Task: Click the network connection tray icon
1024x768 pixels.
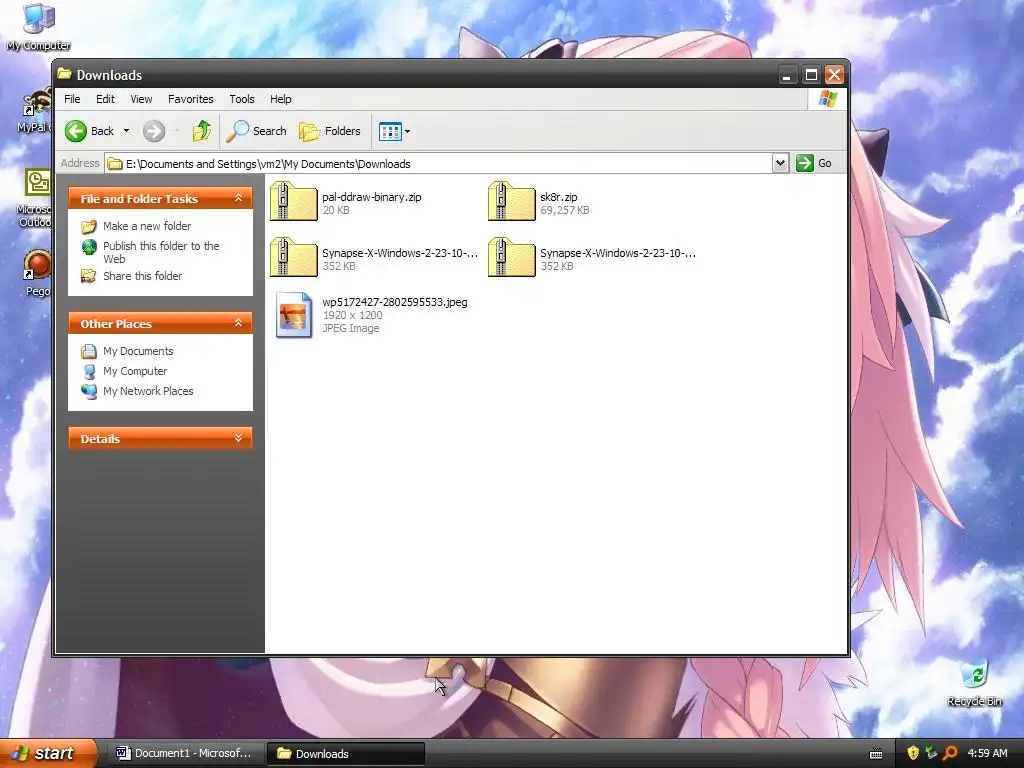Action: point(931,753)
